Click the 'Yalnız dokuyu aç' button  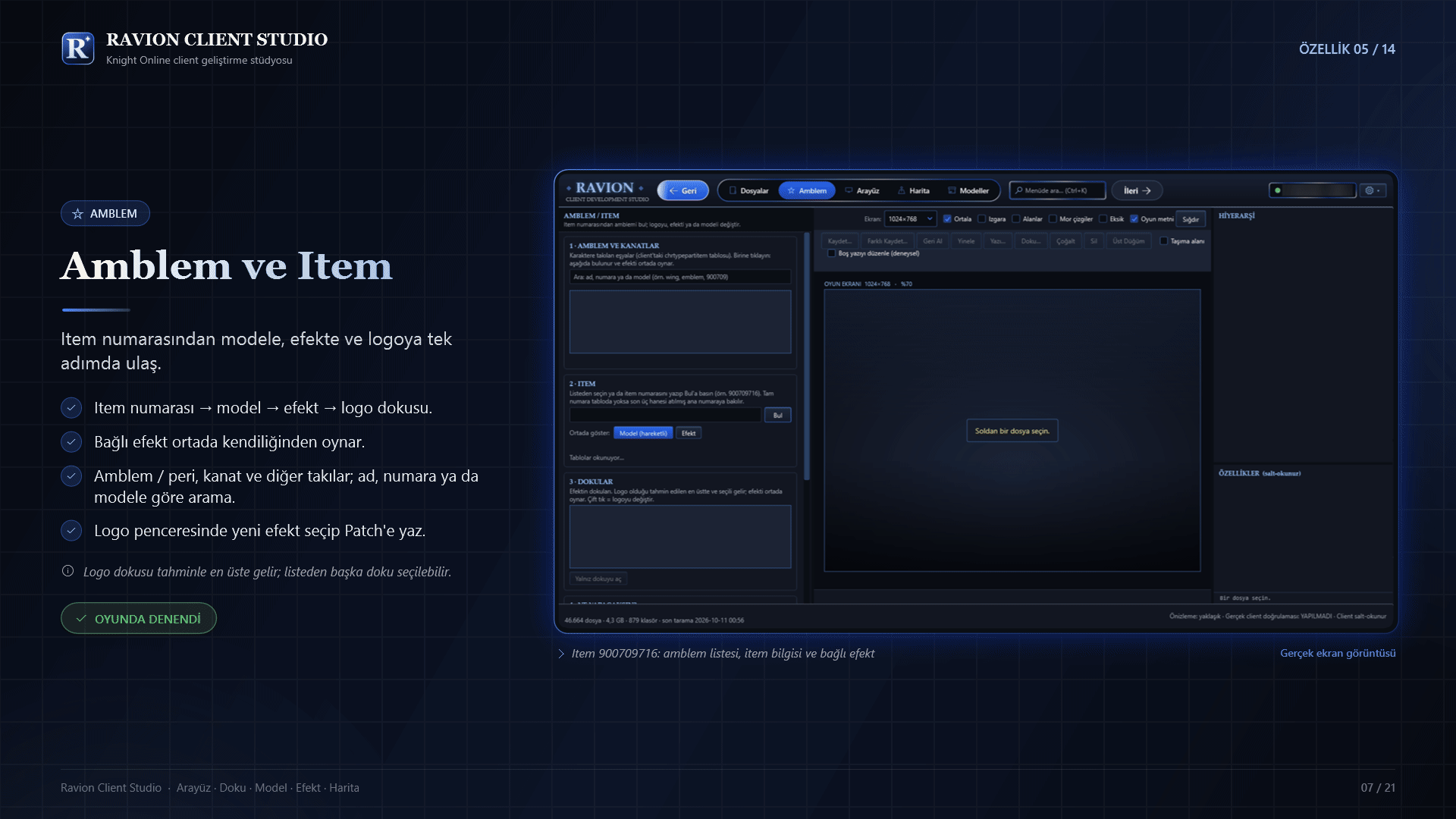[598, 579]
